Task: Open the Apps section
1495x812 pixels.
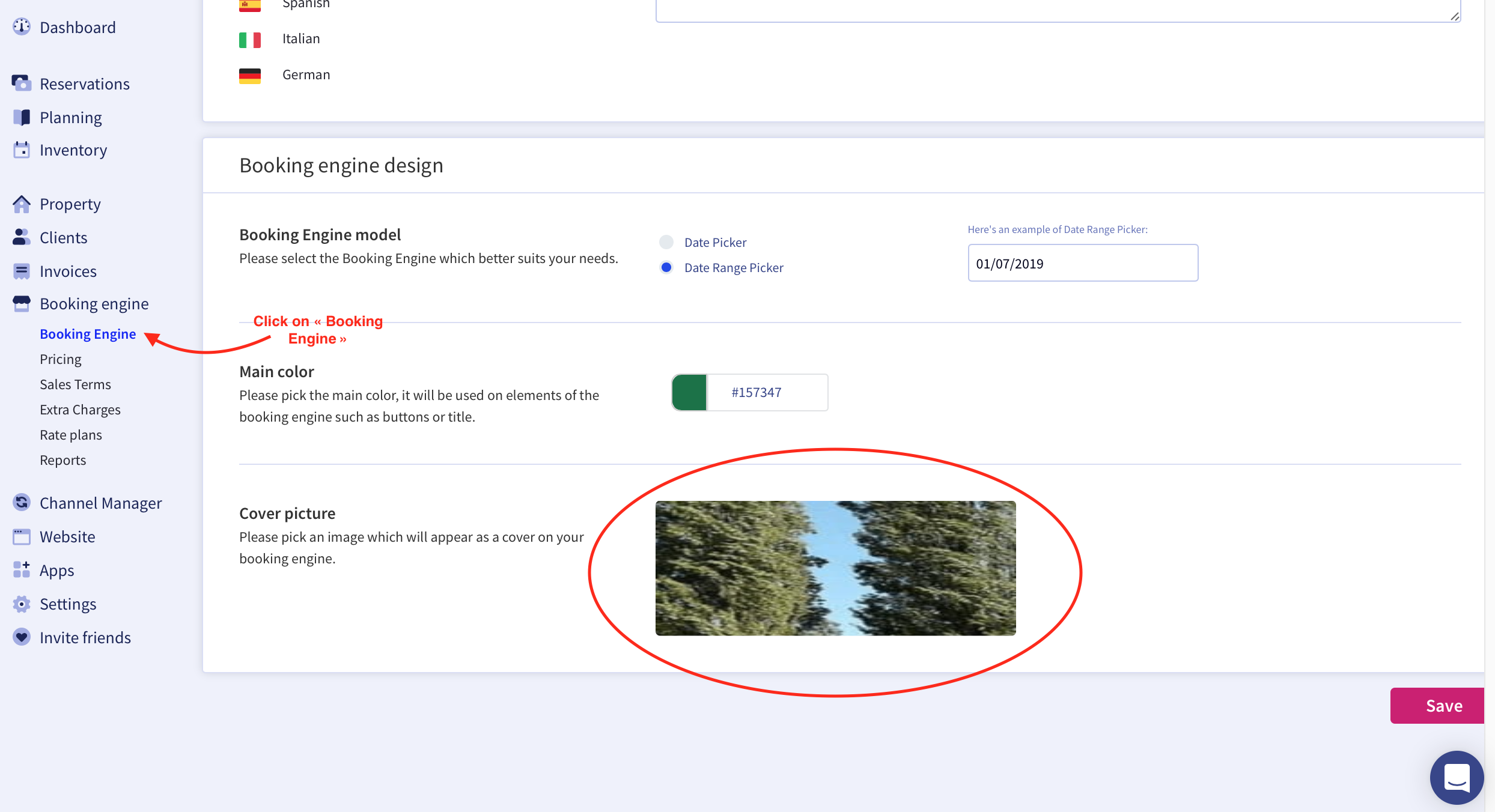Action: click(x=57, y=571)
